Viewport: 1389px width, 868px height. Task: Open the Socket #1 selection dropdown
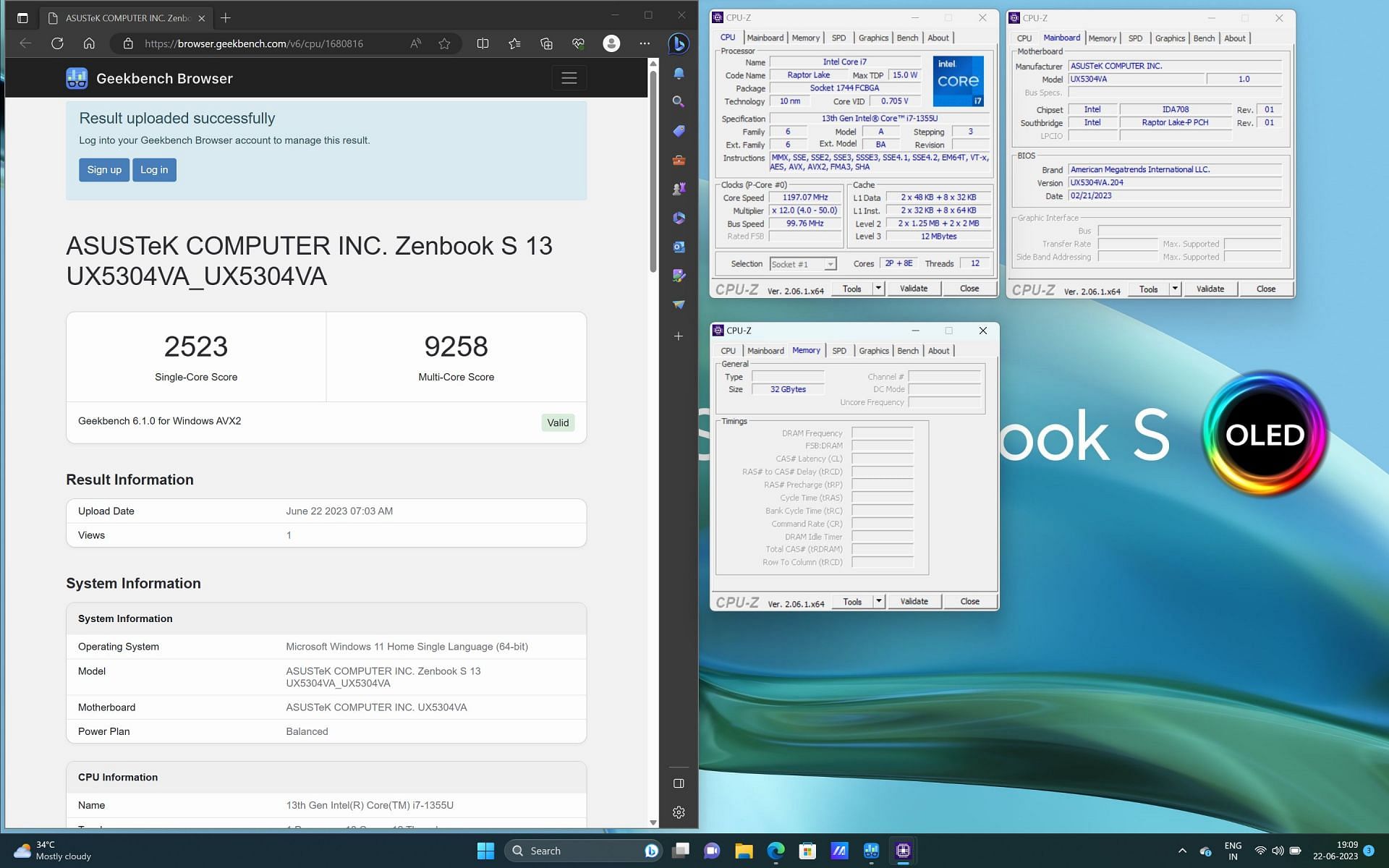coord(803,264)
